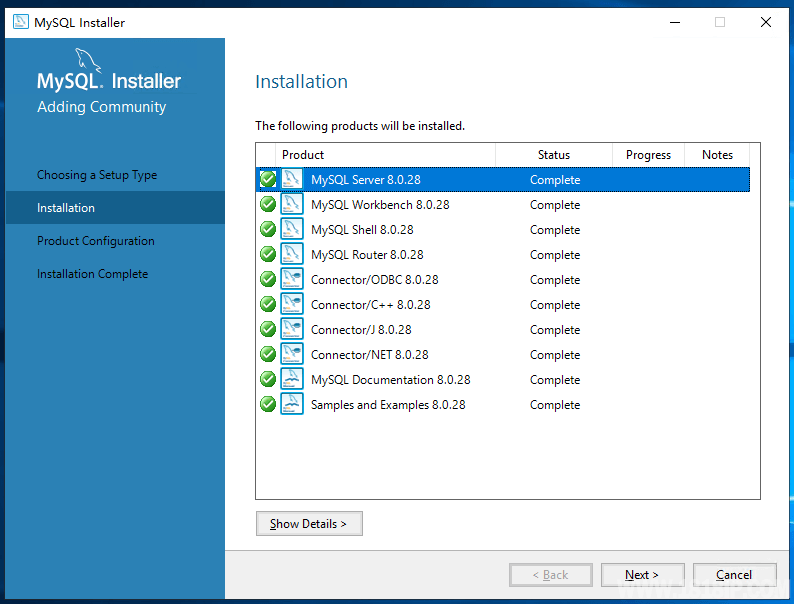Open the Product Configuration step

[x=96, y=241]
